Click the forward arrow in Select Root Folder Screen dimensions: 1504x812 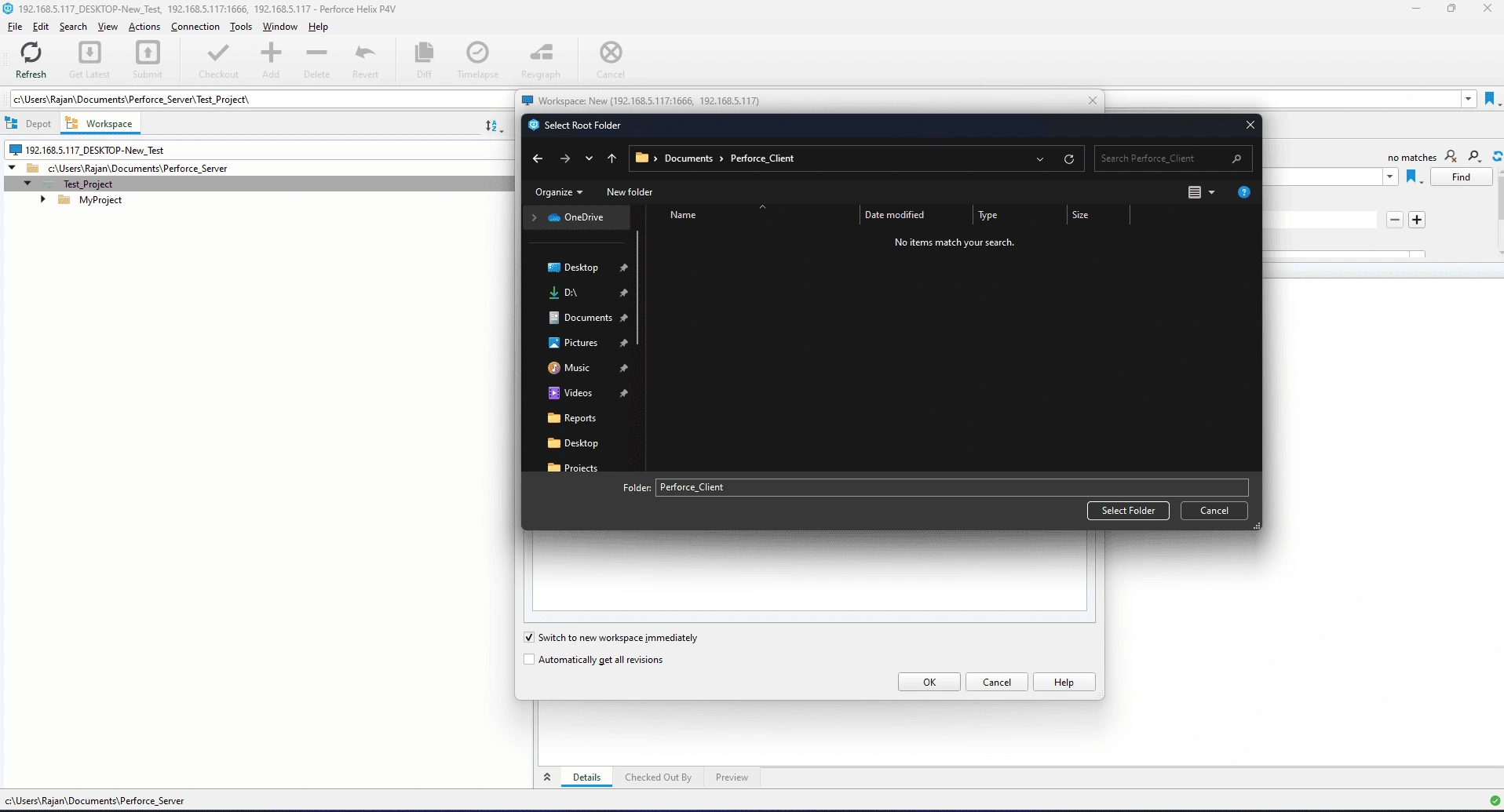[x=564, y=158]
